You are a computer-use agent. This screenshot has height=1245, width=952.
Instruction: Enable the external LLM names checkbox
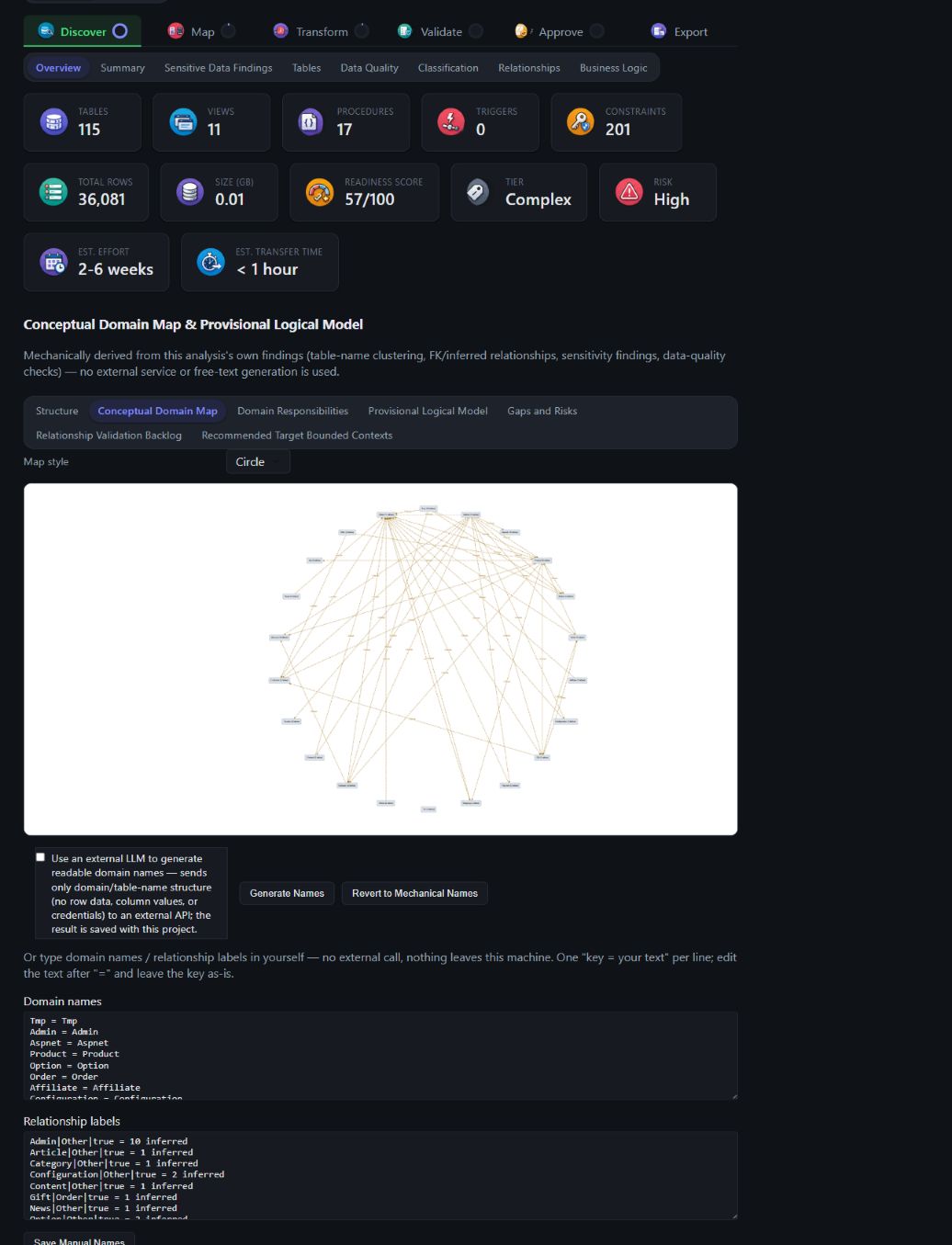(40, 857)
